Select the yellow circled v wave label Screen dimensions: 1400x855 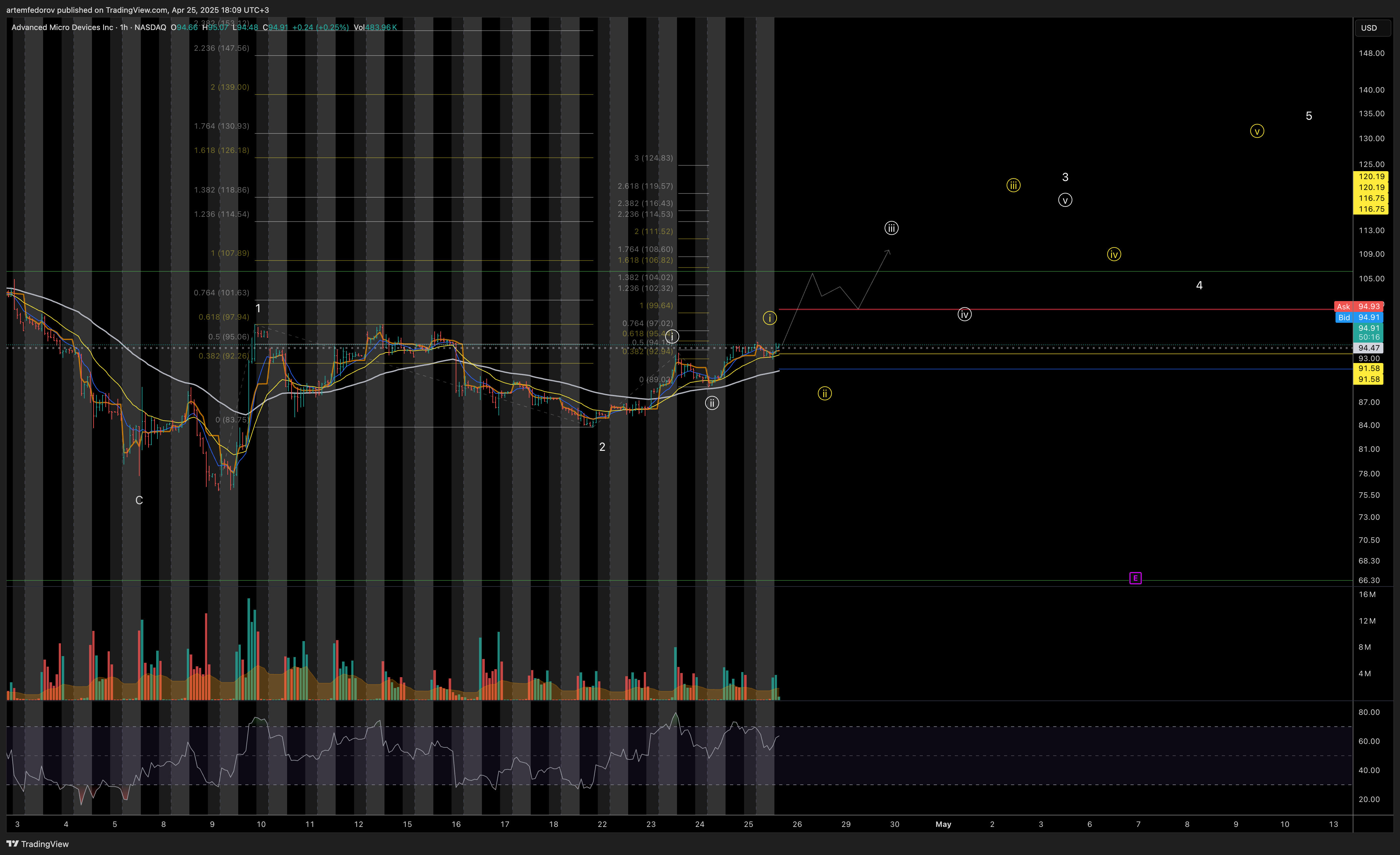(x=1257, y=131)
